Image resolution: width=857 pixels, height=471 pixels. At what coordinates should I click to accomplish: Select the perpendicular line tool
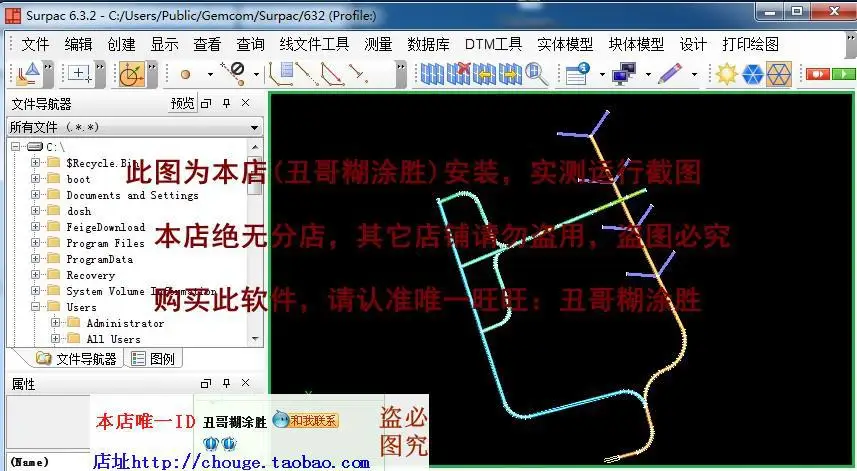(x=358, y=74)
